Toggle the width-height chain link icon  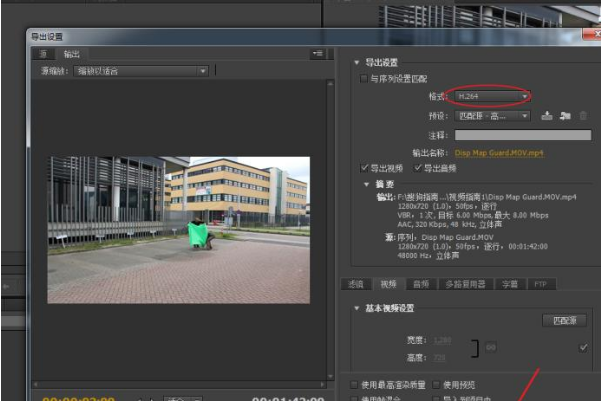coord(491,347)
